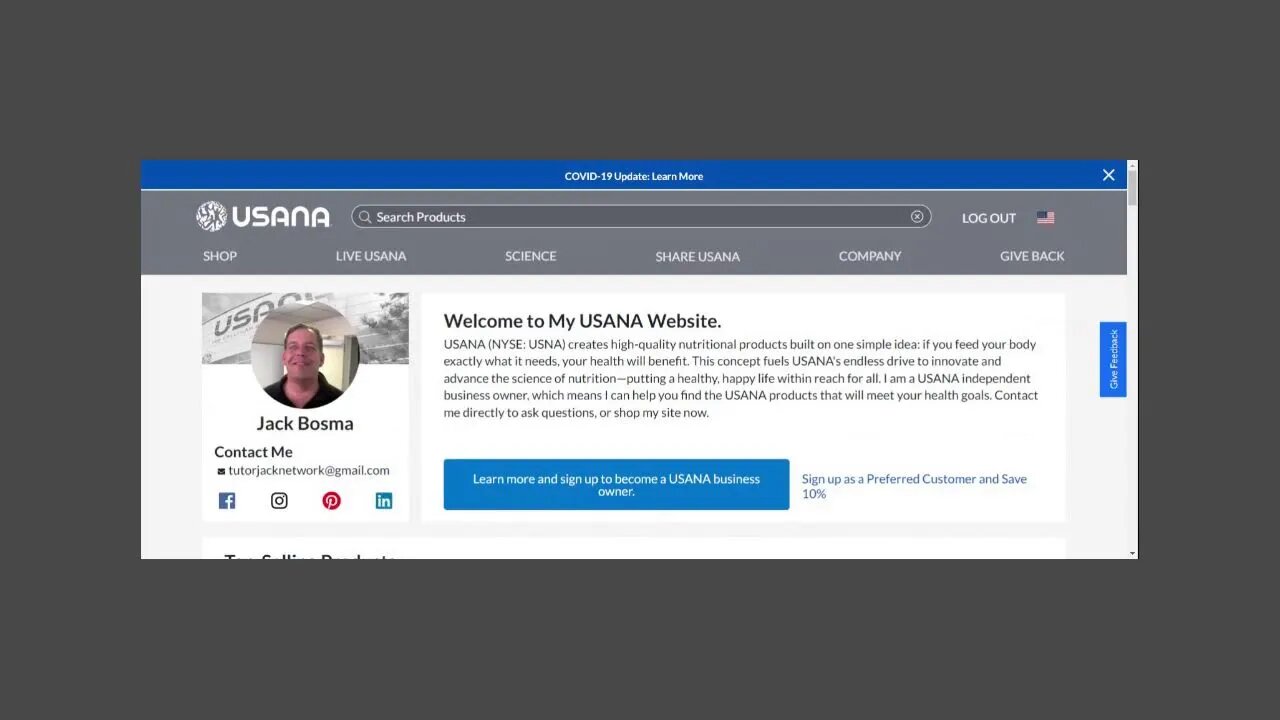Click COVID-19 Update: Learn More link

(634, 176)
